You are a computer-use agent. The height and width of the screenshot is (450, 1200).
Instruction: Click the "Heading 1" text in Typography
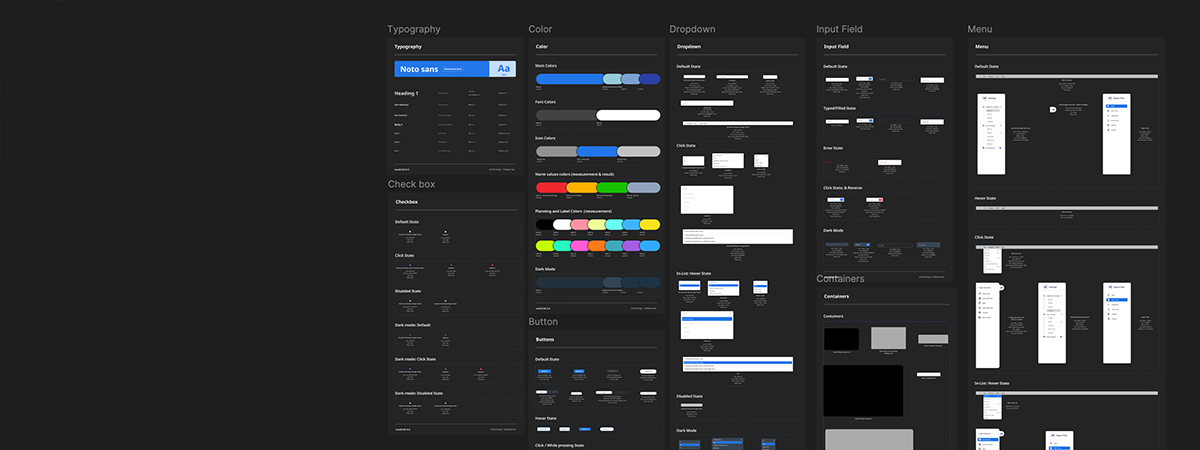point(406,93)
